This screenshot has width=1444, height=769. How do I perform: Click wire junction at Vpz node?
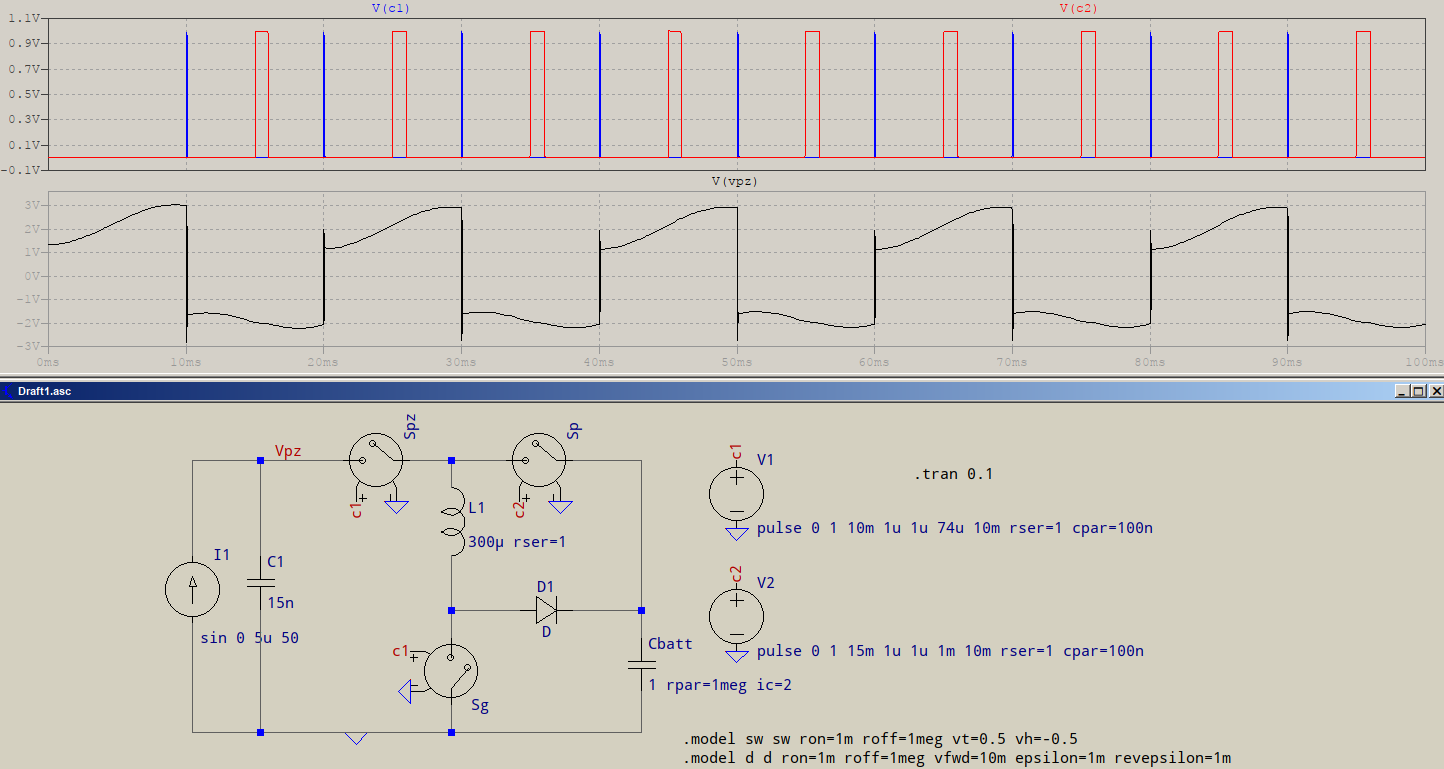[260, 460]
